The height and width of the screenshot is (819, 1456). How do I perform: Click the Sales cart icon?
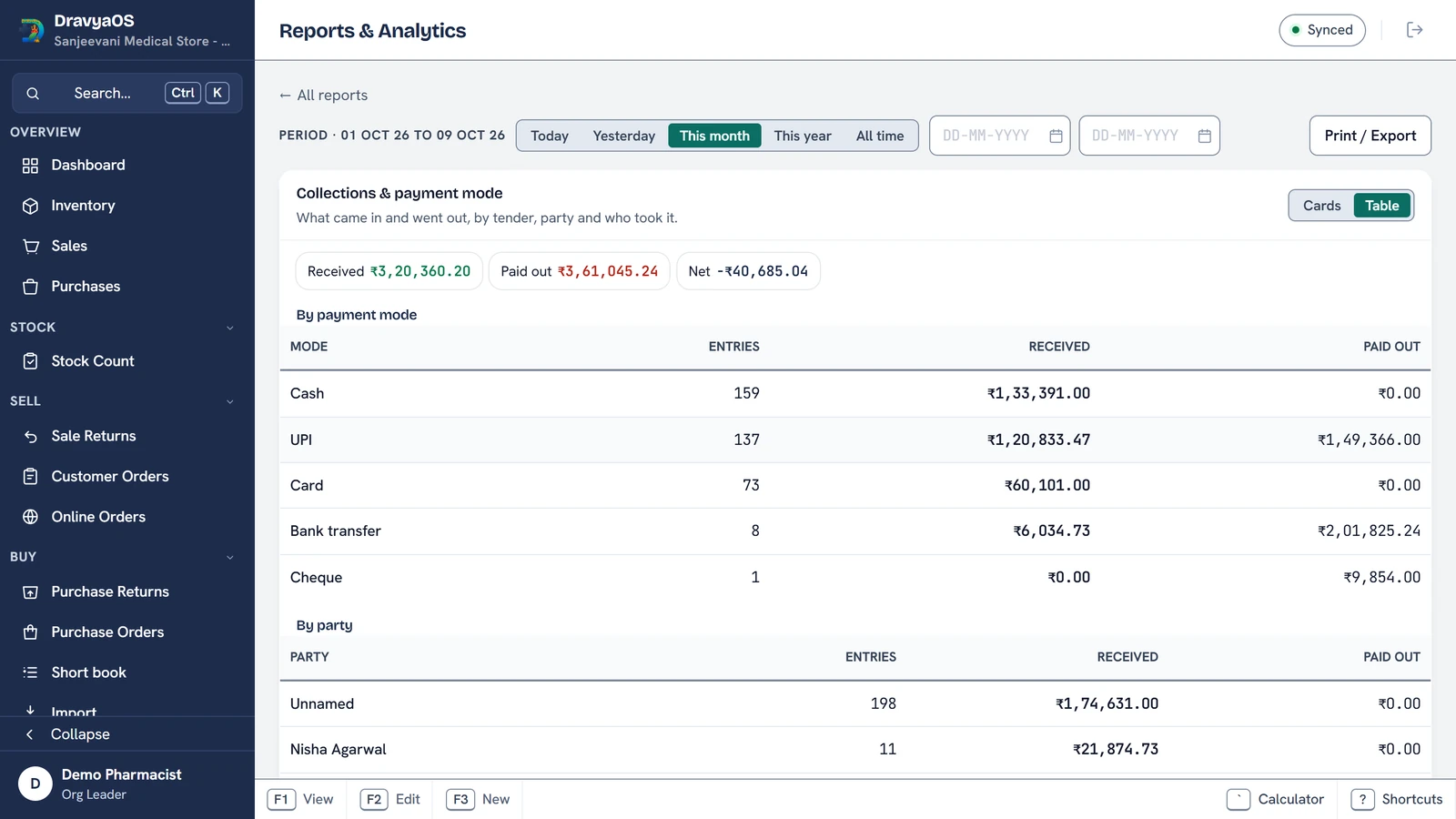coord(30,246)
